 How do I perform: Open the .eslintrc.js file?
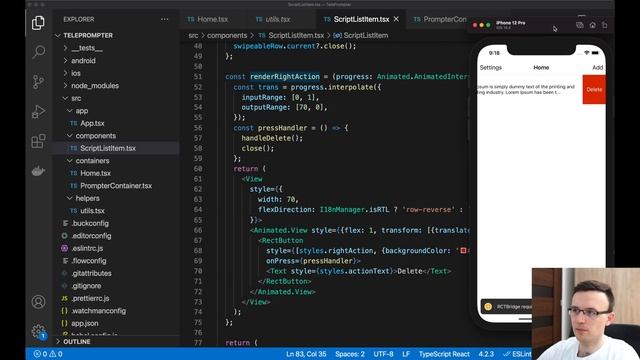click(87, 248)
